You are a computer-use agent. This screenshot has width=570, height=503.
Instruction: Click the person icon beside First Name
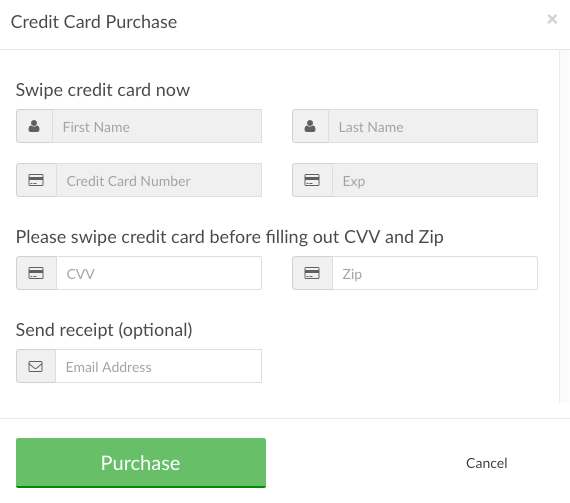pyautogui.click(x=34, y=126)
